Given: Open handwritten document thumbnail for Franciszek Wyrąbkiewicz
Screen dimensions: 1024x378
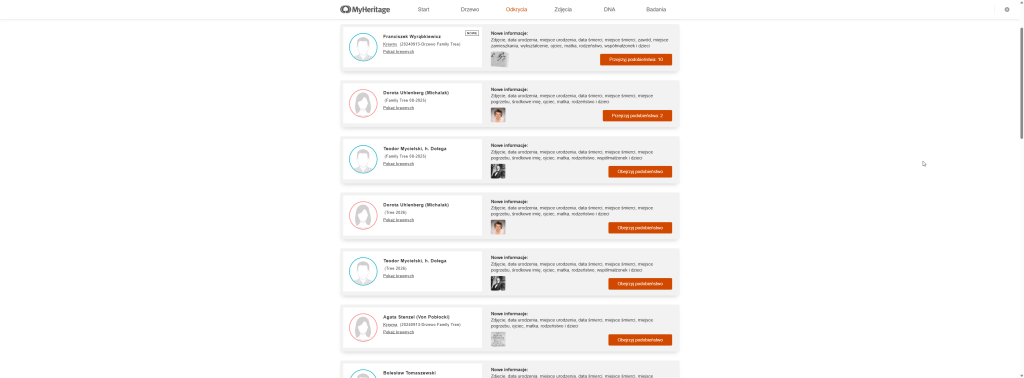Looking at the screenshot, I should tap(499, 59).
